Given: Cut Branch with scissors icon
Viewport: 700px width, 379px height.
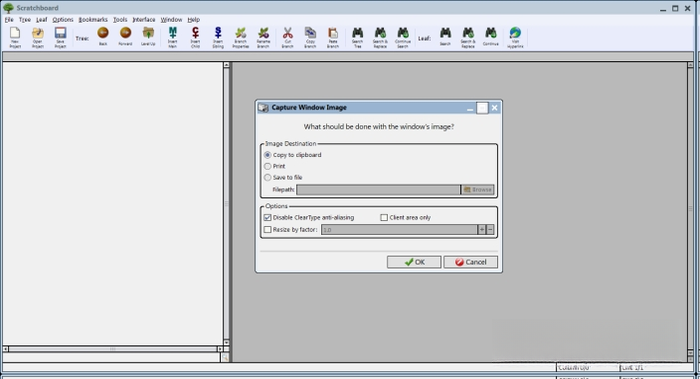Looking at the screenshot, I should 288,37.
